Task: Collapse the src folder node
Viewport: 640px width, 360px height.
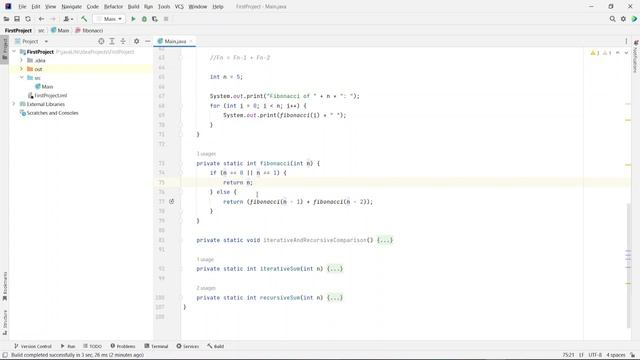Action: (22, 78)
